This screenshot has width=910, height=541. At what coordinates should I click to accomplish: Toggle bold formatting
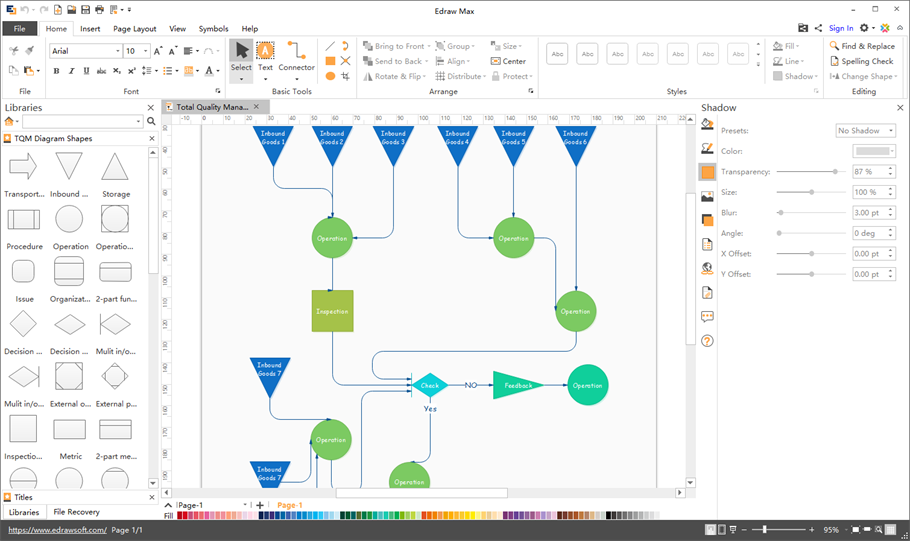56,71
